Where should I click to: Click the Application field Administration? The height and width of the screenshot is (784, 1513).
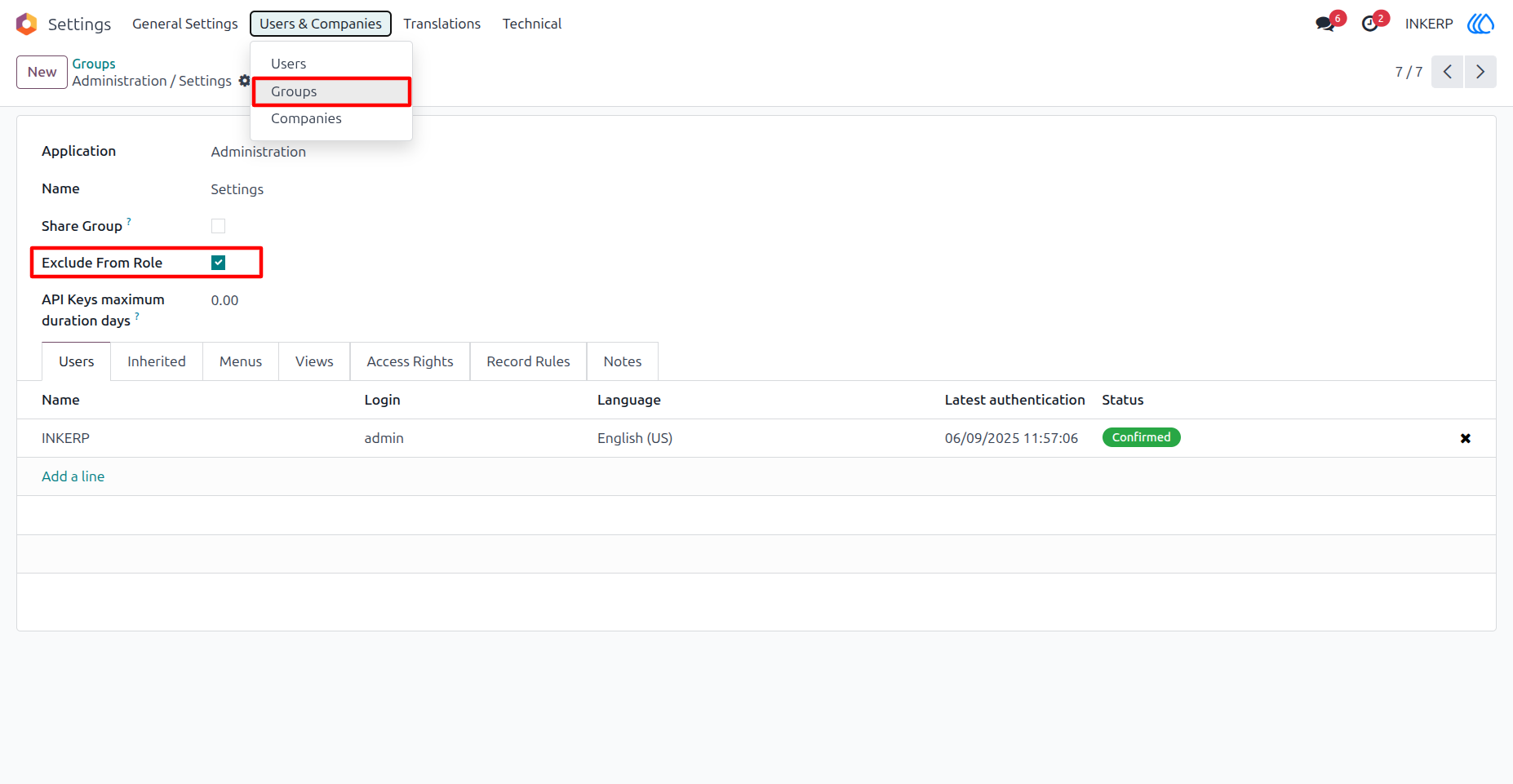click(x=259, y=152)
